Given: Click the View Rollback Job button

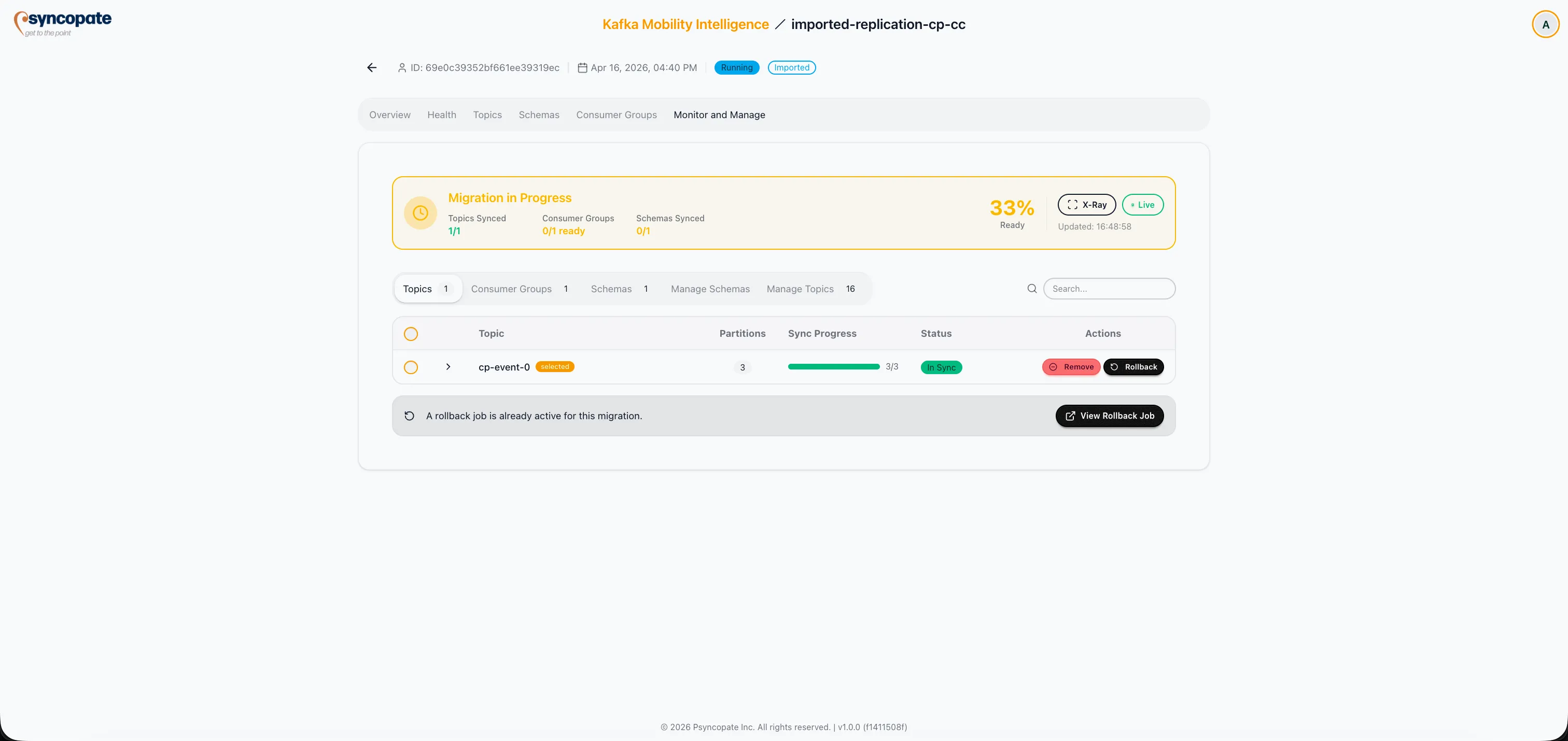Looking at the screenshot, I should [1109, 416].
